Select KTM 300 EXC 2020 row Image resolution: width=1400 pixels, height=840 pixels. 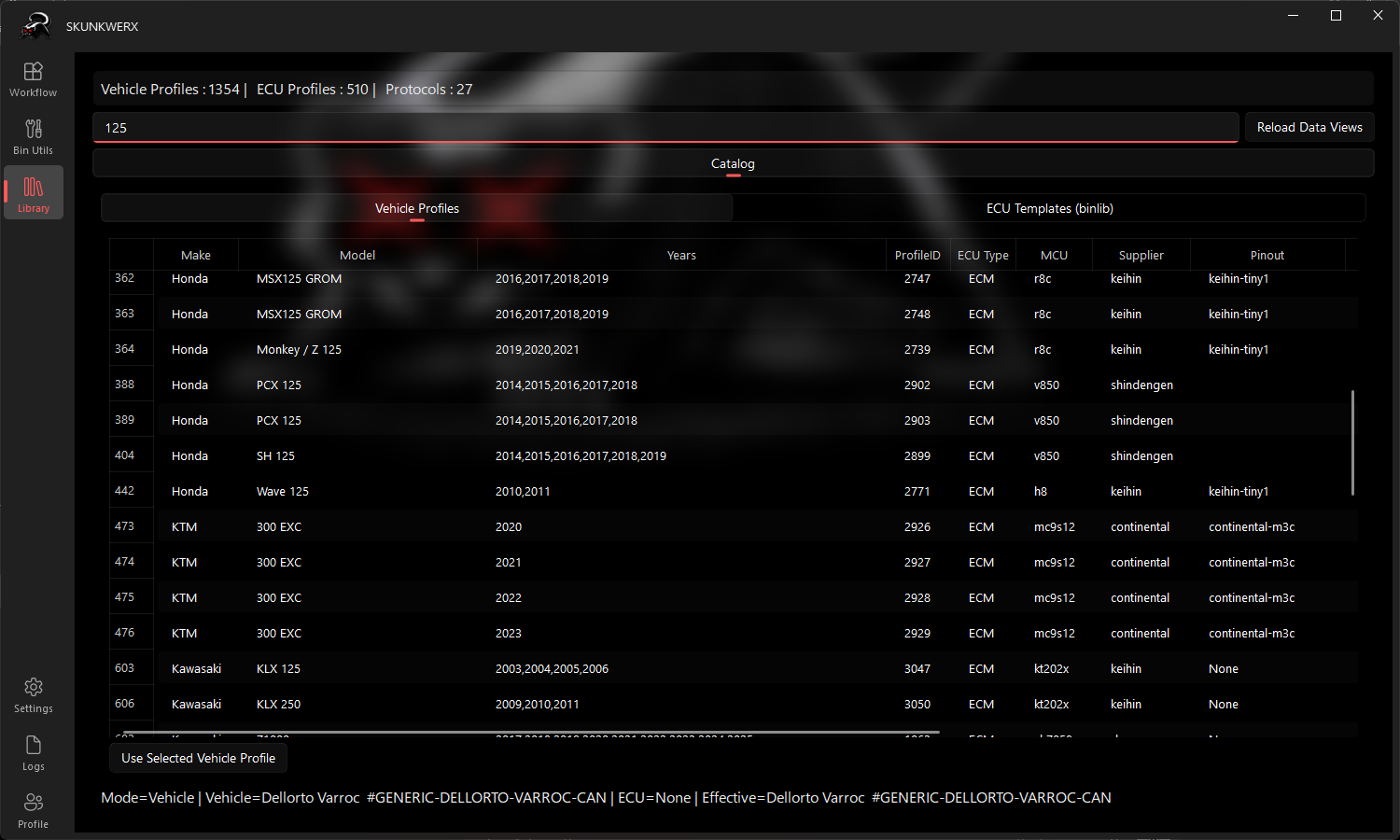point(734,527)
